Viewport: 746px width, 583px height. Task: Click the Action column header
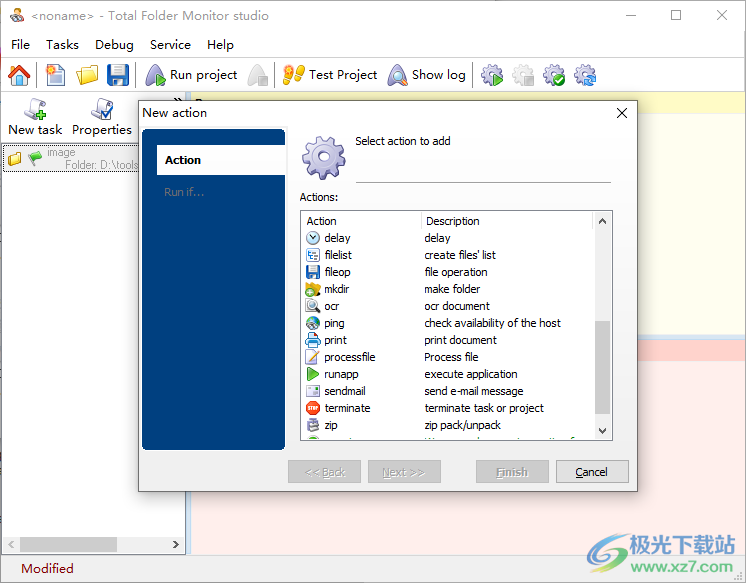click(x=362, y=221)
